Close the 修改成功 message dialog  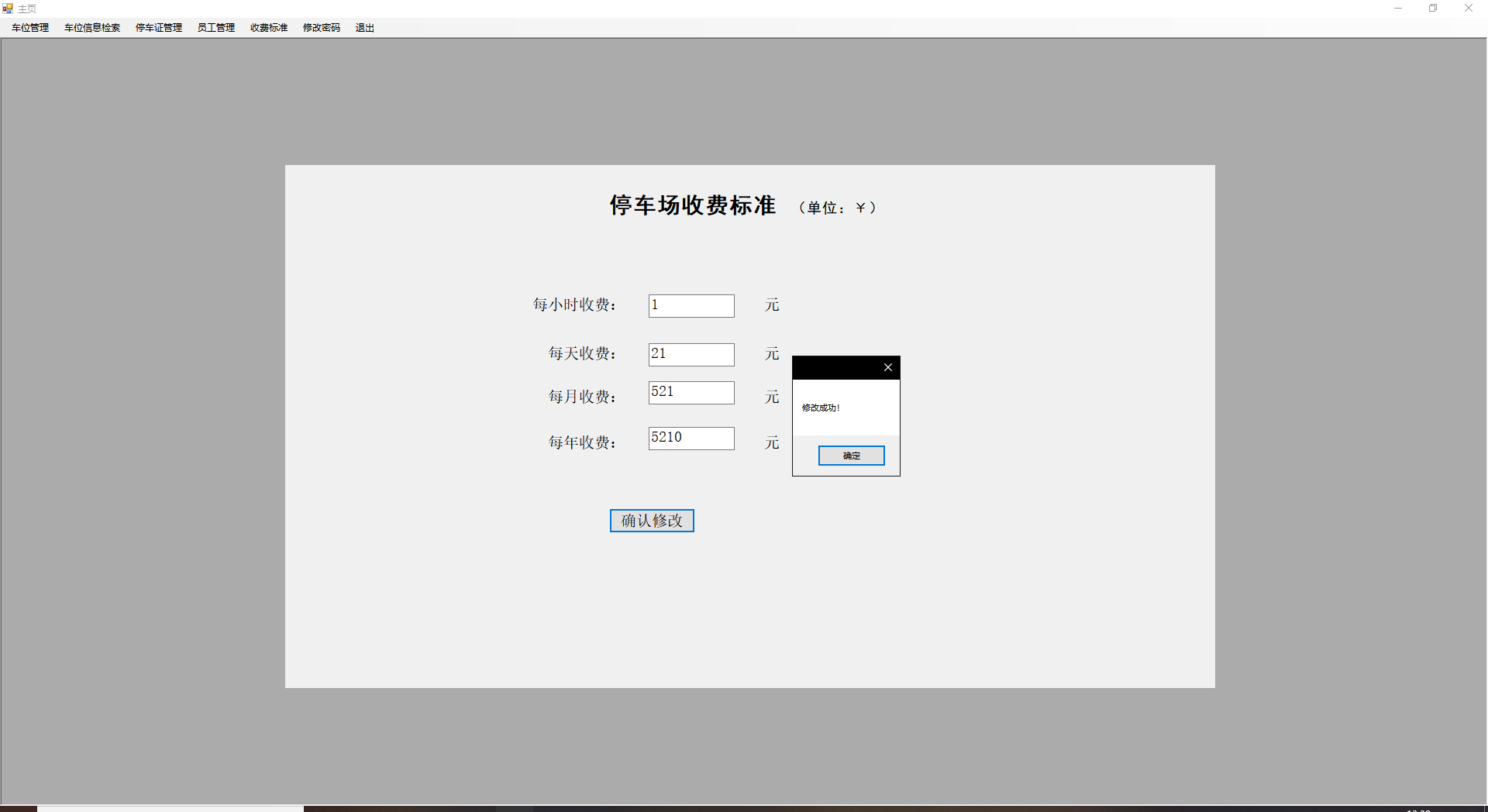(888, 367)
